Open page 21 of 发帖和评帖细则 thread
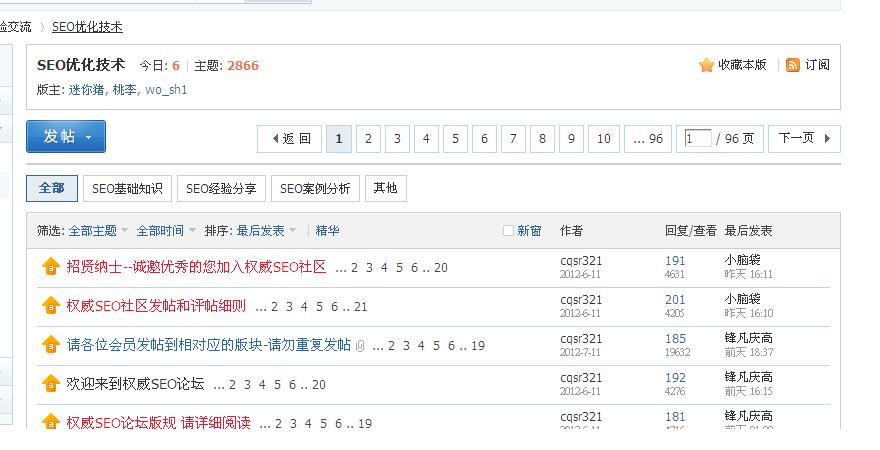 (360, 307)
